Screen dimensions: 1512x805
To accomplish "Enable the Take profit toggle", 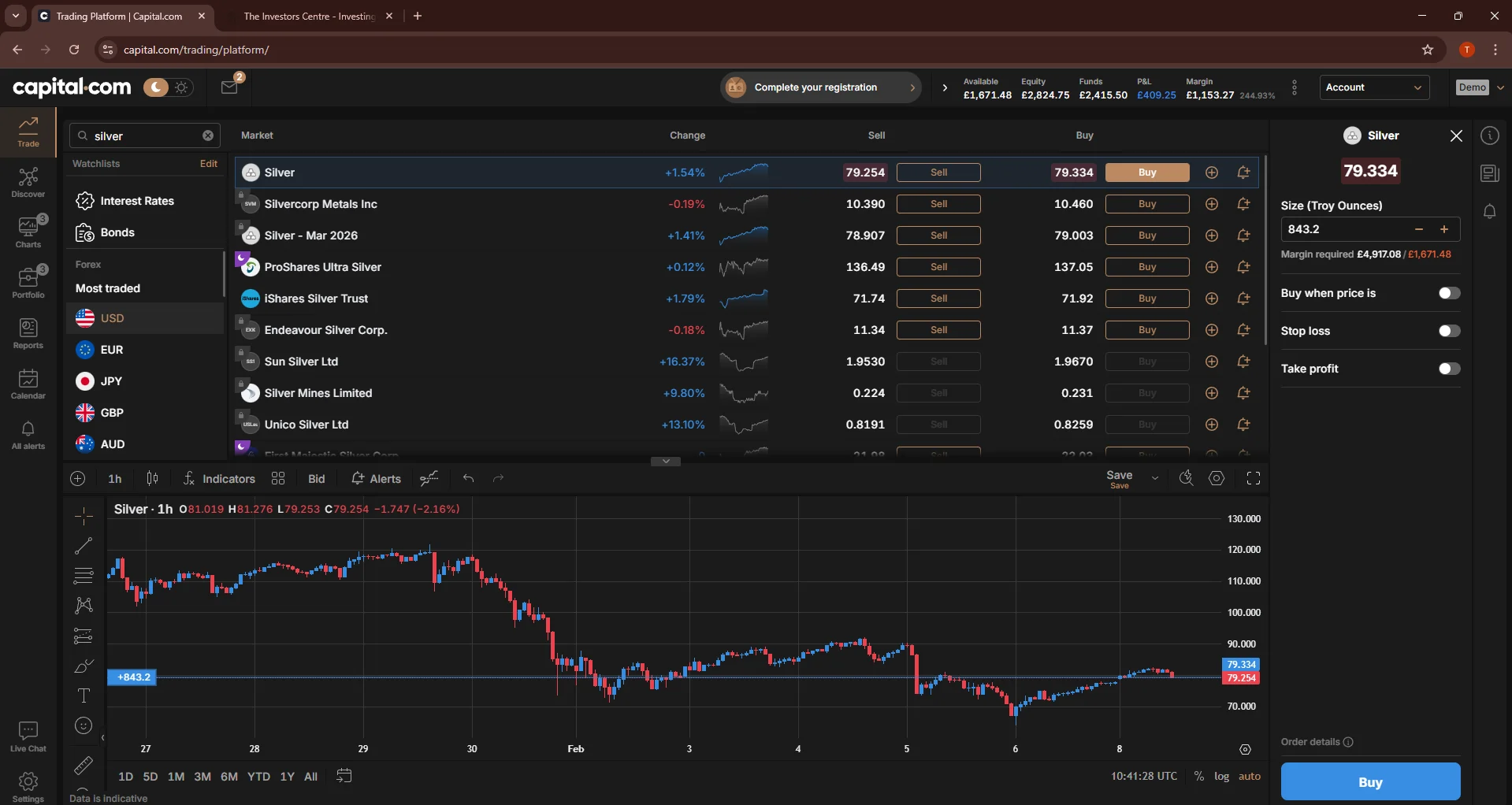I will tap(1448, 368).
